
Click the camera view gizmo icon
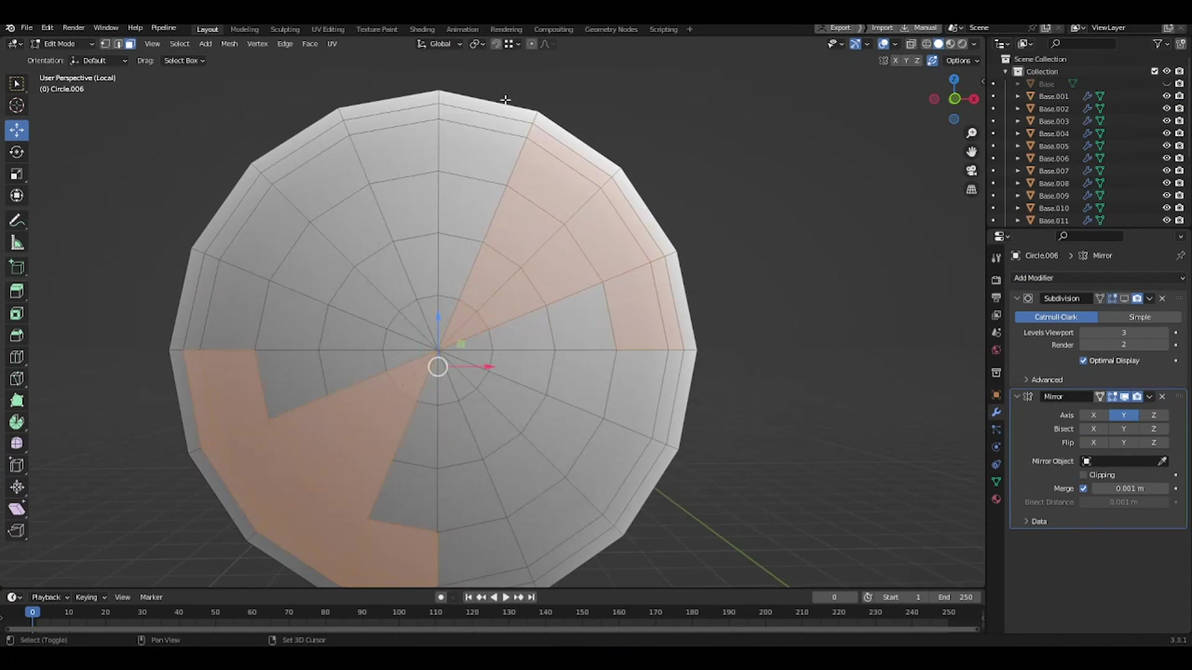point(971,171)
